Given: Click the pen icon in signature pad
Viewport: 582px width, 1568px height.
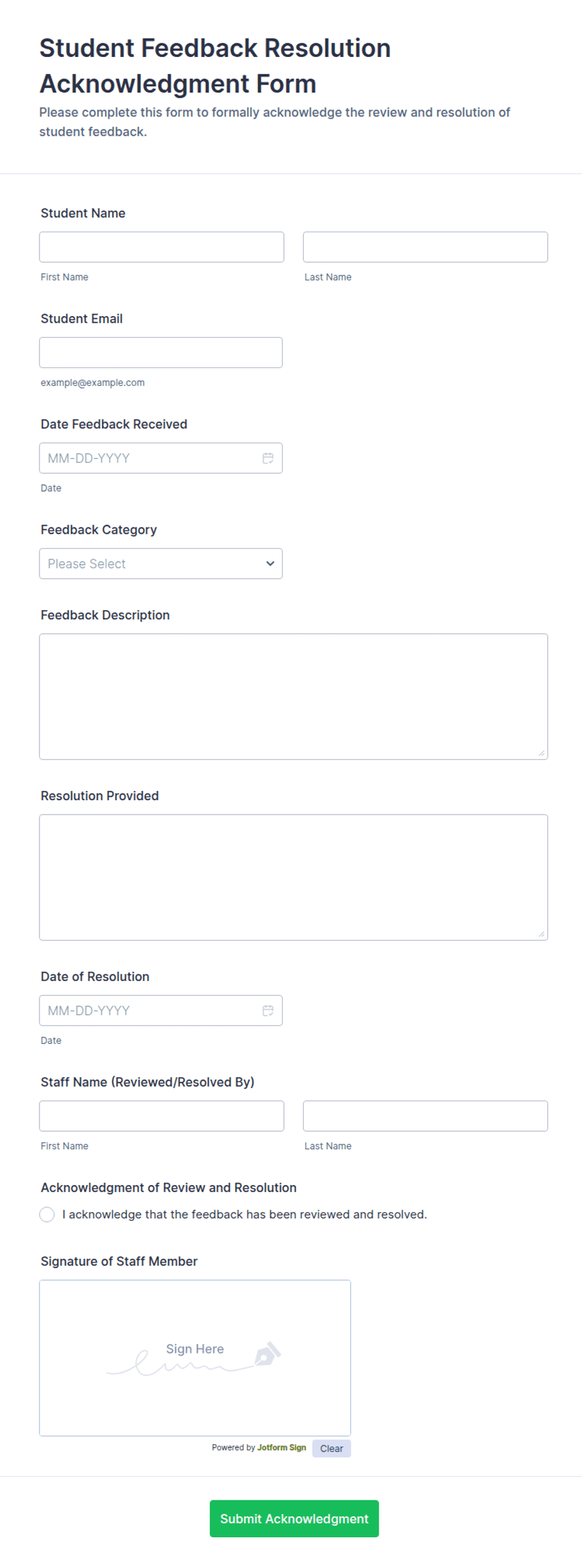Looking at the screenshot, I should [x=267, y=1354].
